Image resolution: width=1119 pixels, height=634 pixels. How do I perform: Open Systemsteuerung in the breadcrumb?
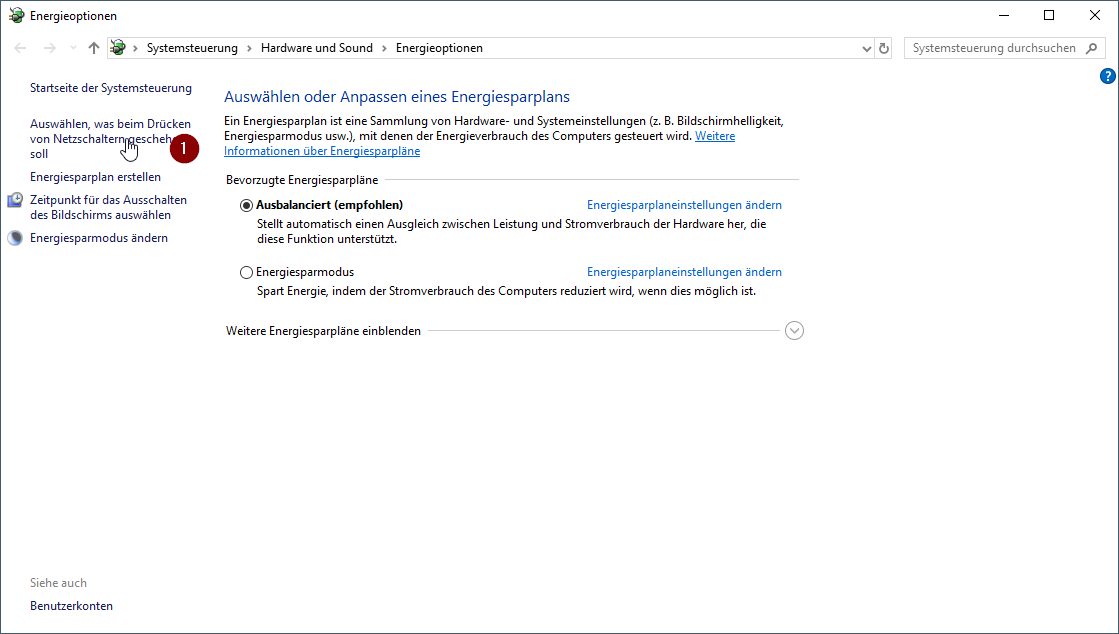pos(192,48)
